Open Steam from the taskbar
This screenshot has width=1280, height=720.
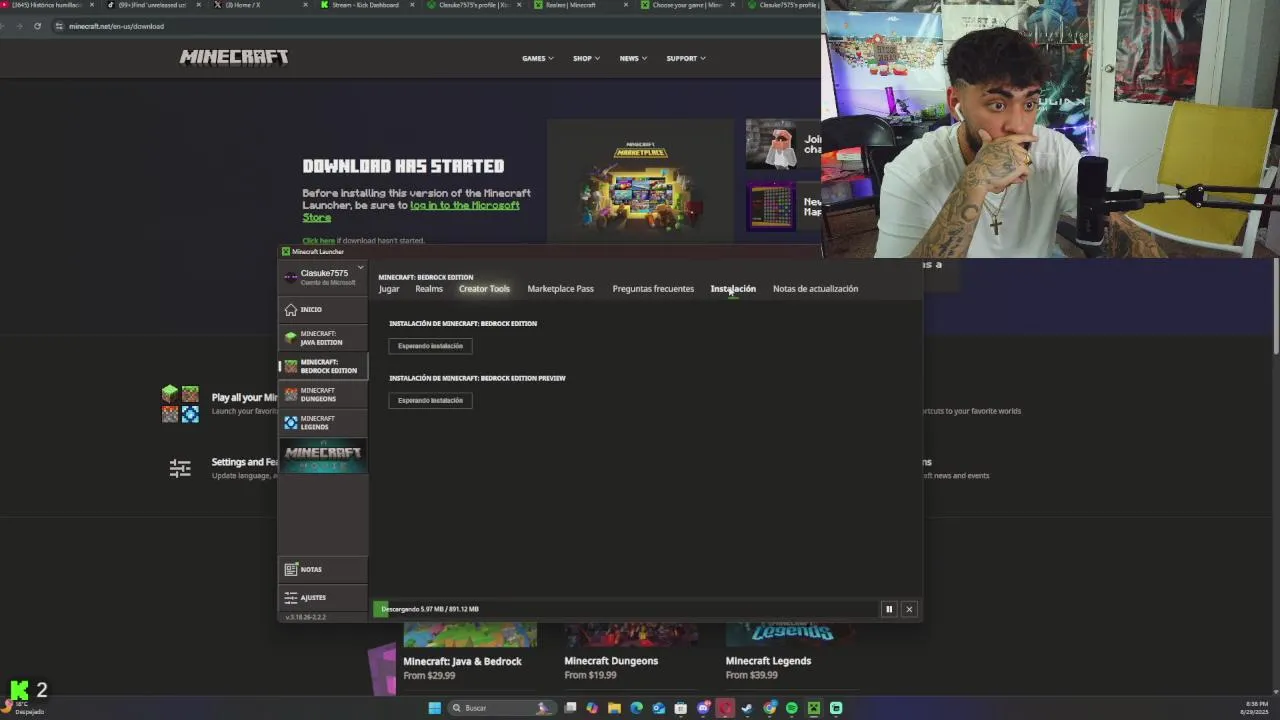747,708
